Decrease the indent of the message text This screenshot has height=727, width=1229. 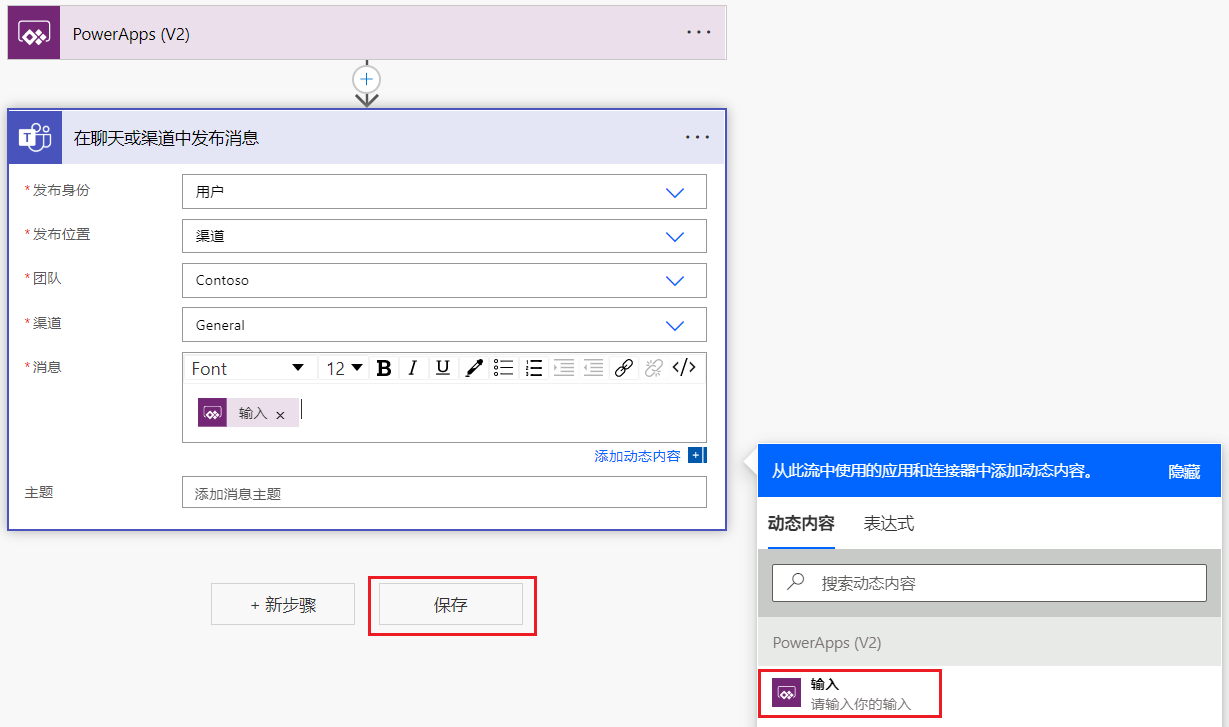coord(594,368)
